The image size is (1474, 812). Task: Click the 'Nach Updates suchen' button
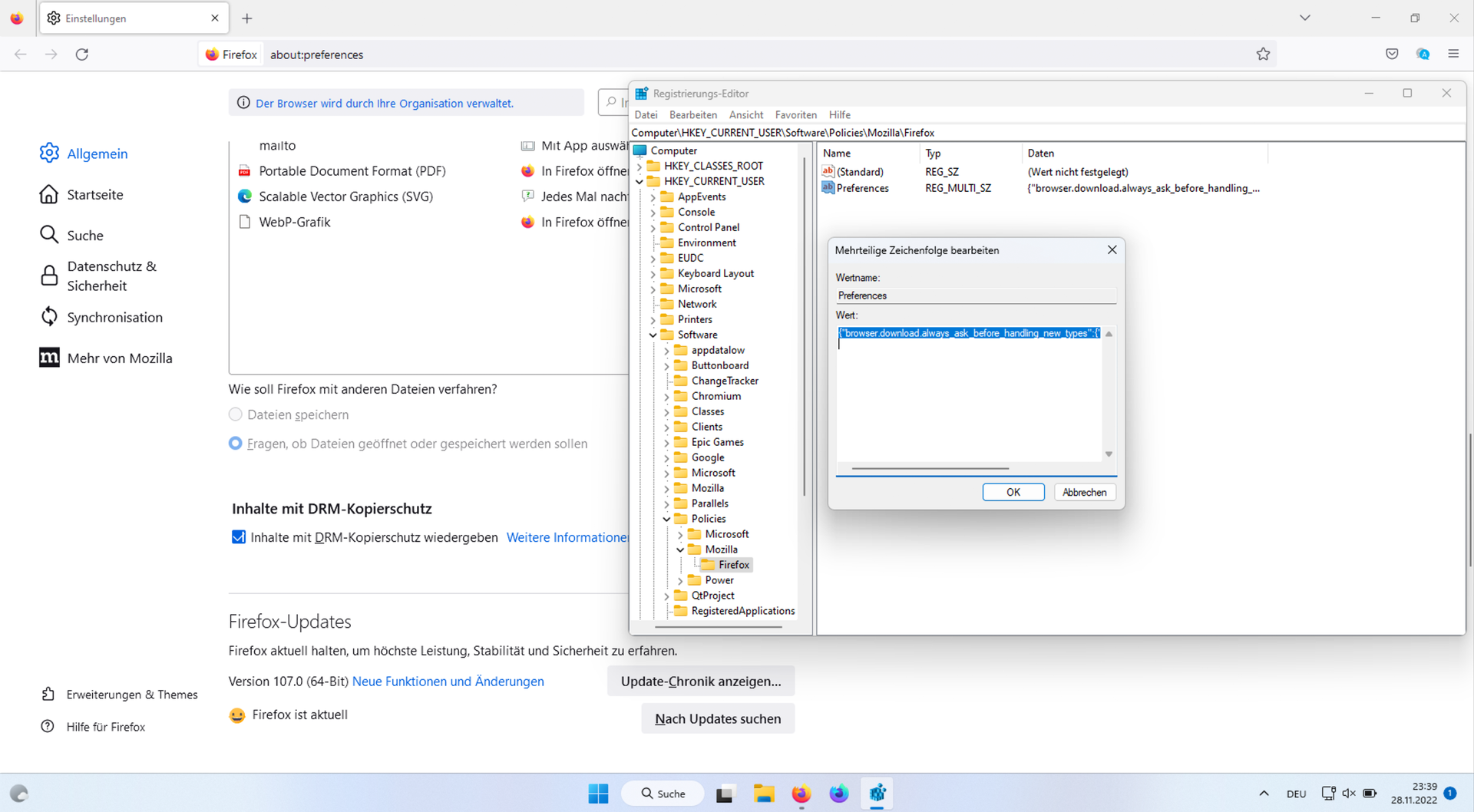click(x=717, y=719)
